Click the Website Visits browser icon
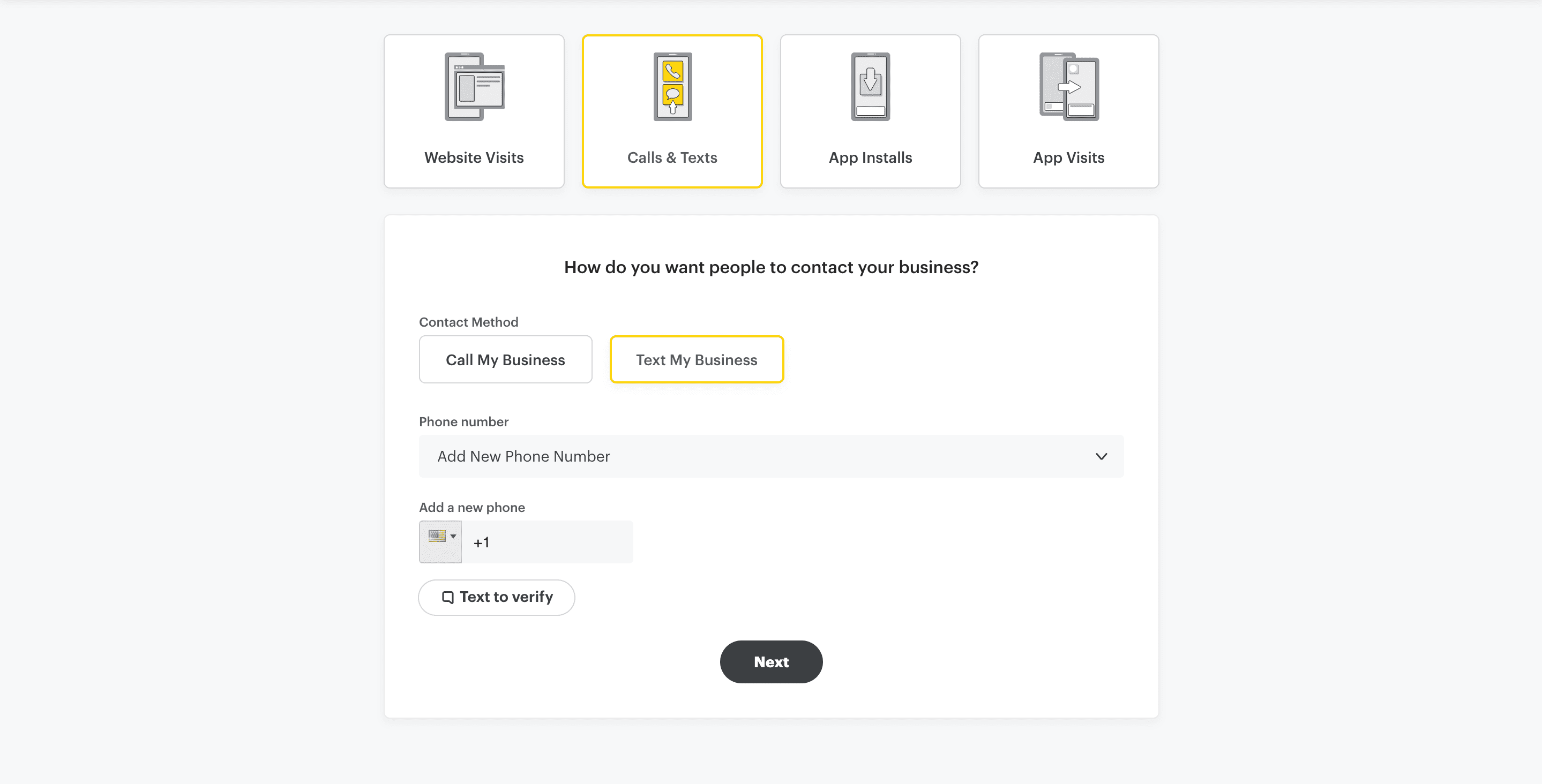 tap(474, 87)
